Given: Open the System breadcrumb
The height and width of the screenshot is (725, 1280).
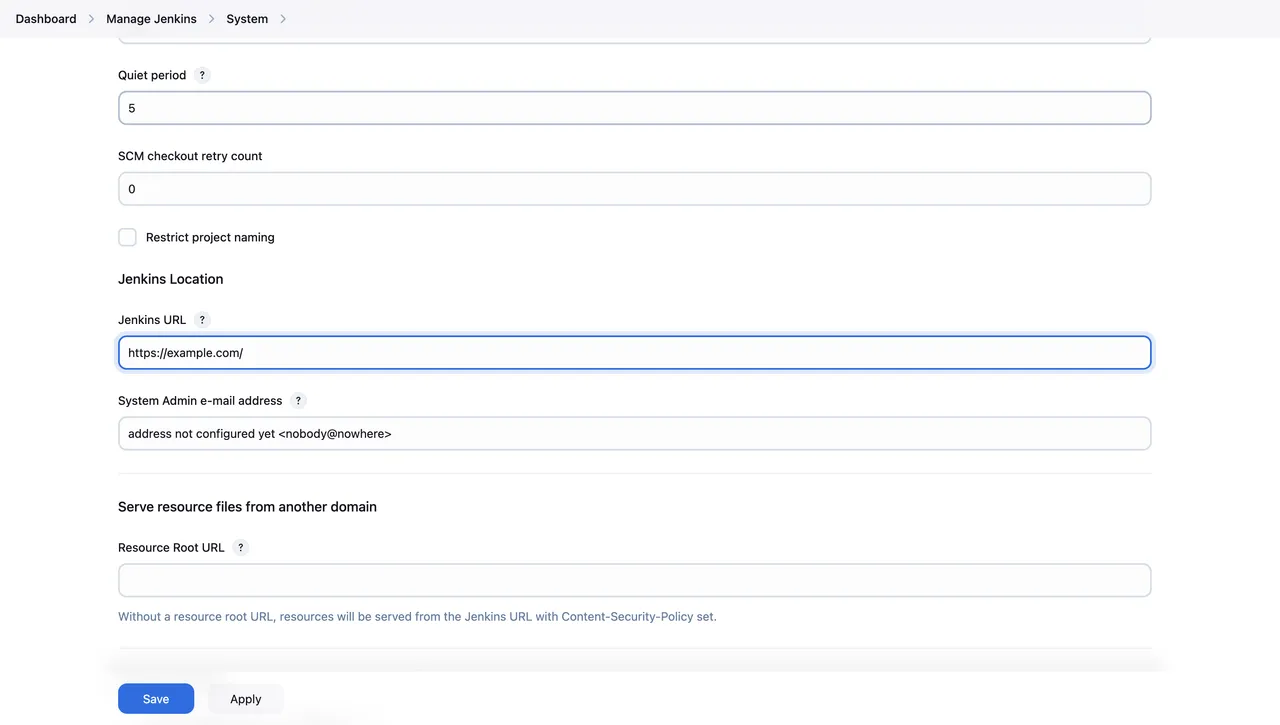Looking at the screenshot, I should point(247,19).
